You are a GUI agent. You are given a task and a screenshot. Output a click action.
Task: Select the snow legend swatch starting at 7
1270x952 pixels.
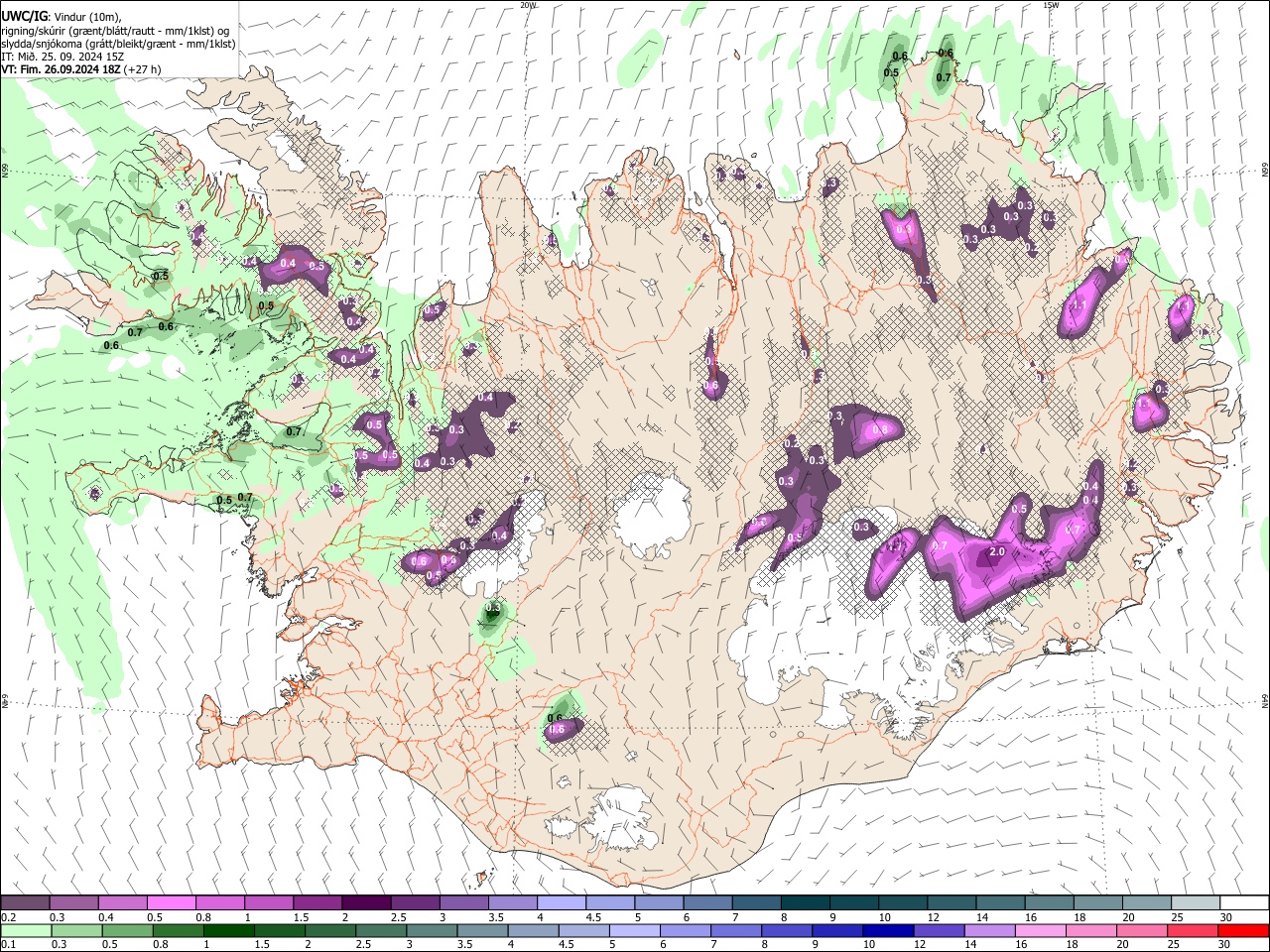tap(755, 903)
